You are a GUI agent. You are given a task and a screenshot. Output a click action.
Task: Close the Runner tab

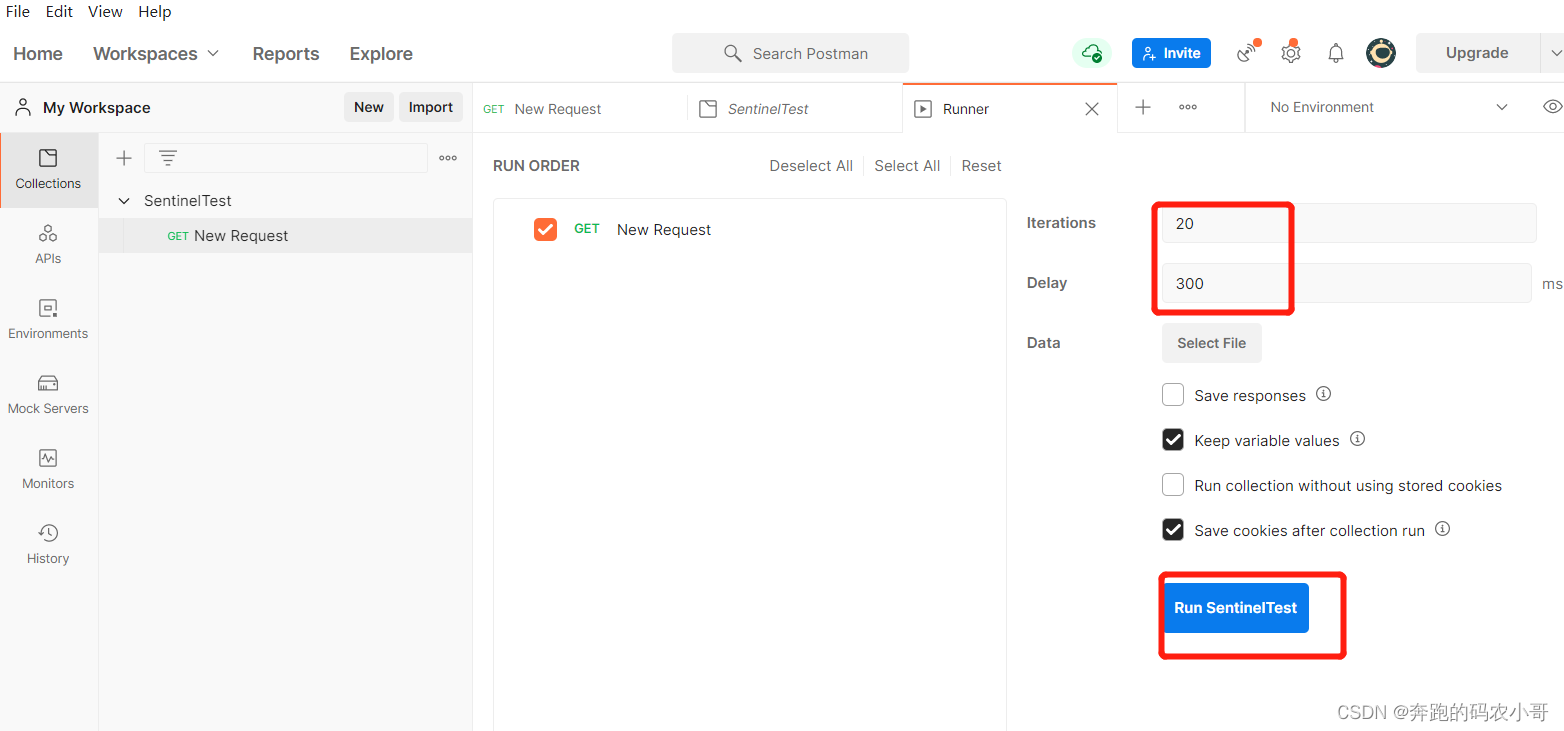click(1092, 109)
